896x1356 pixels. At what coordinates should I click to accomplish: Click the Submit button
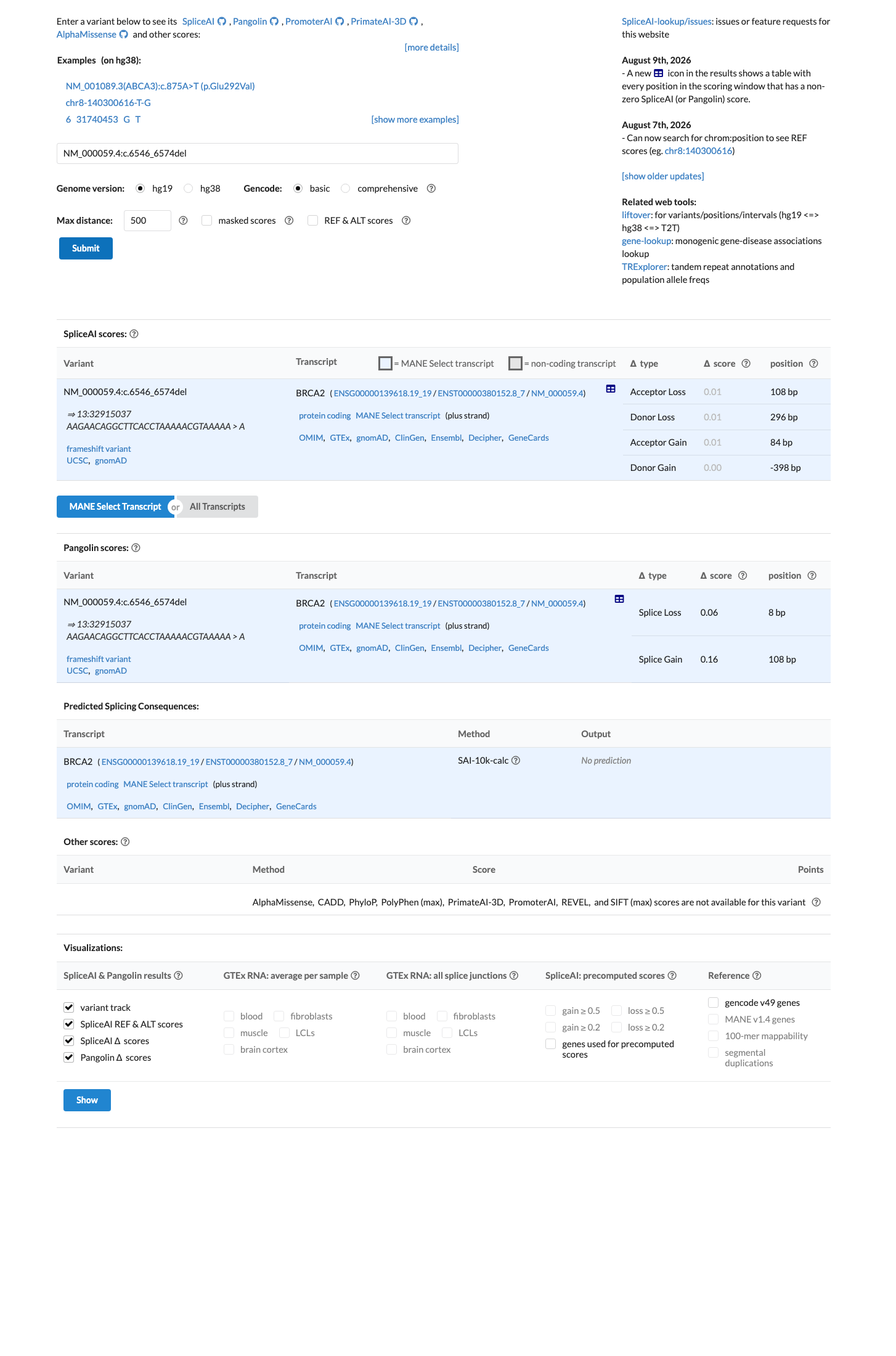(86, 248)
